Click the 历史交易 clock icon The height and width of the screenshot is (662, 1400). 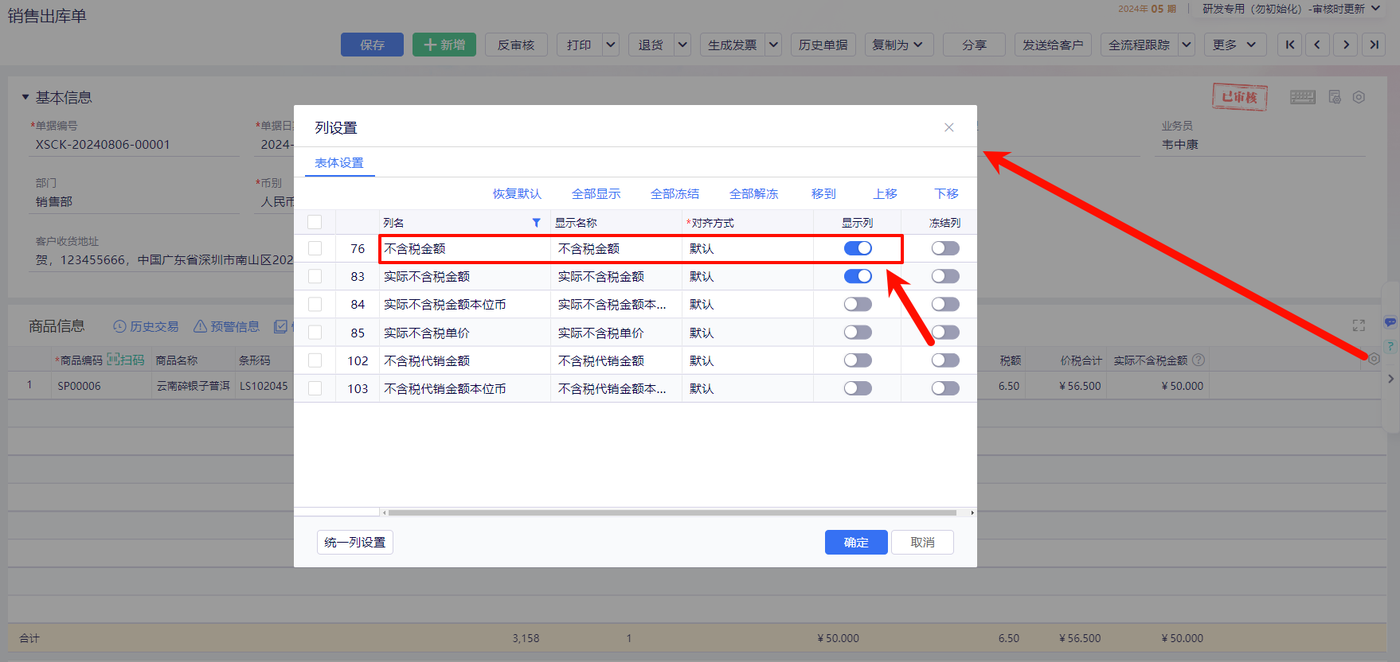pos(120,326)
